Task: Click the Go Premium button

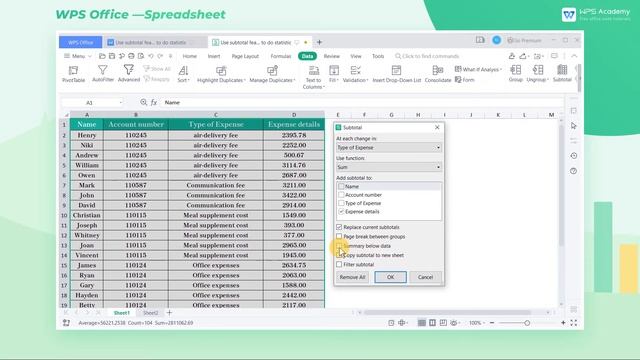Action: 524,40
